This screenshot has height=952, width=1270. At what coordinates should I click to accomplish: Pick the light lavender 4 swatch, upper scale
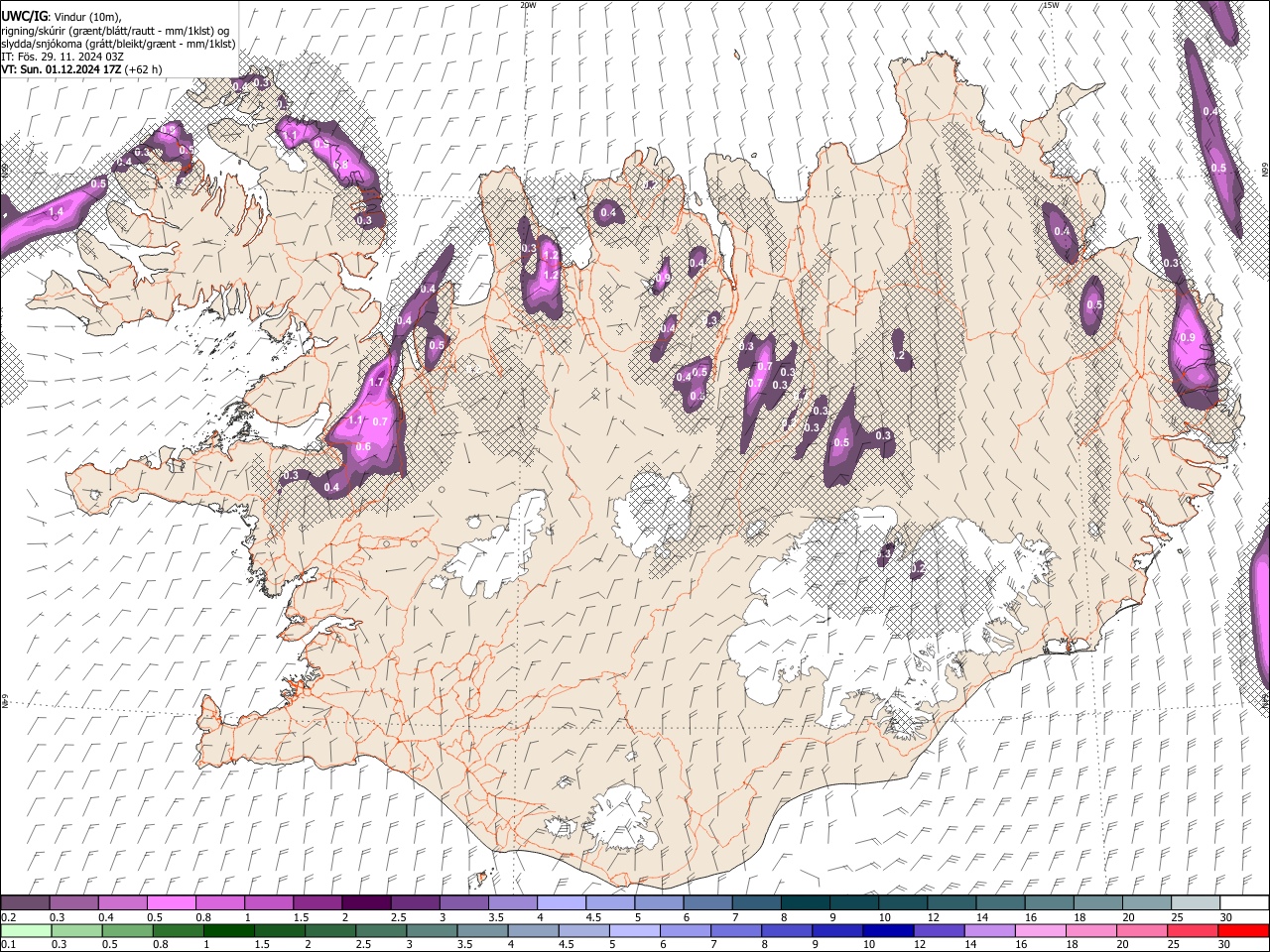point(561,903)
